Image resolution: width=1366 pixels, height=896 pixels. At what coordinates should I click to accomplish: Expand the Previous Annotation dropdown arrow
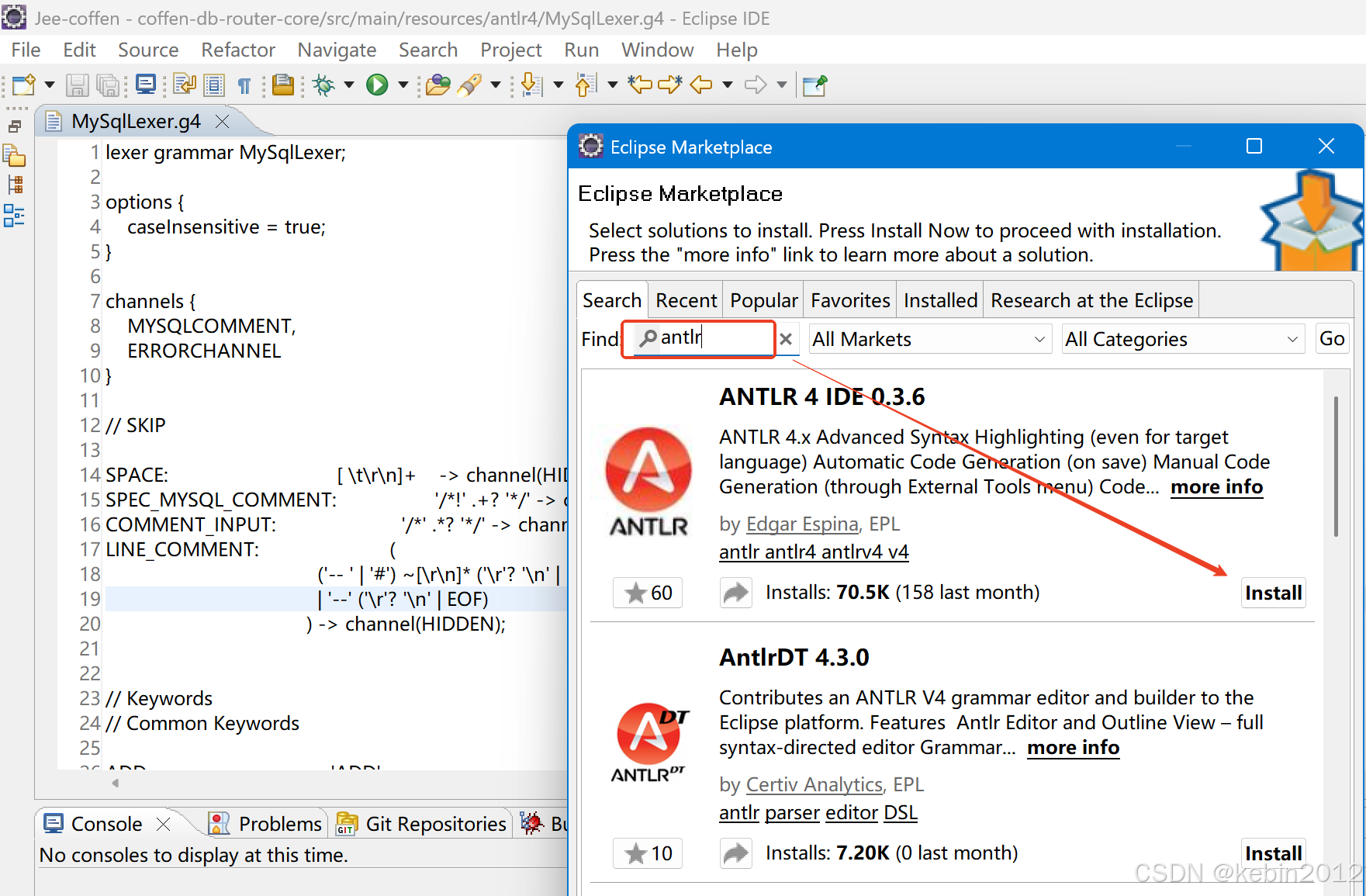click(613, 85)
